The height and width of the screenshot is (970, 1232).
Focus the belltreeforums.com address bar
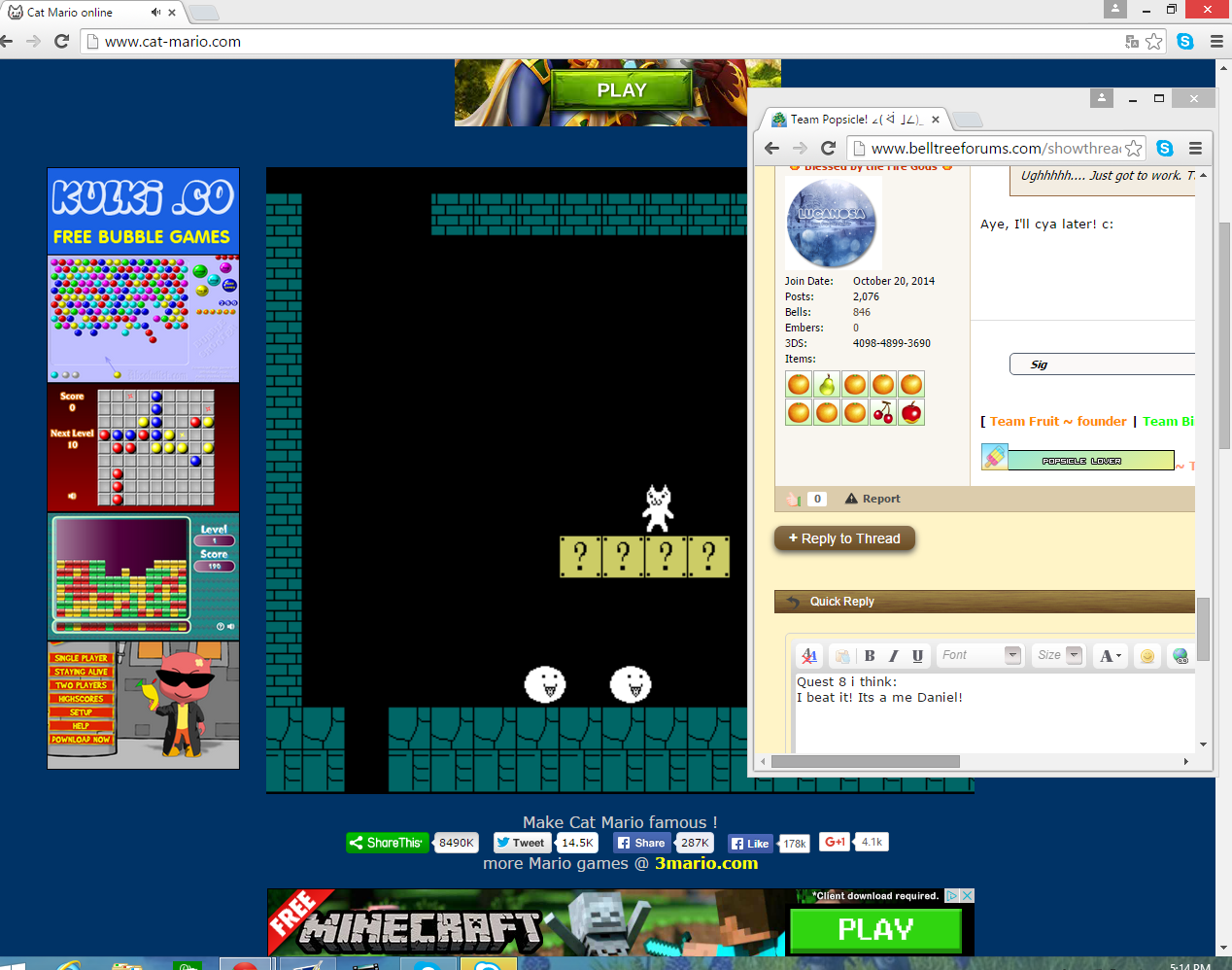[986, 148]
